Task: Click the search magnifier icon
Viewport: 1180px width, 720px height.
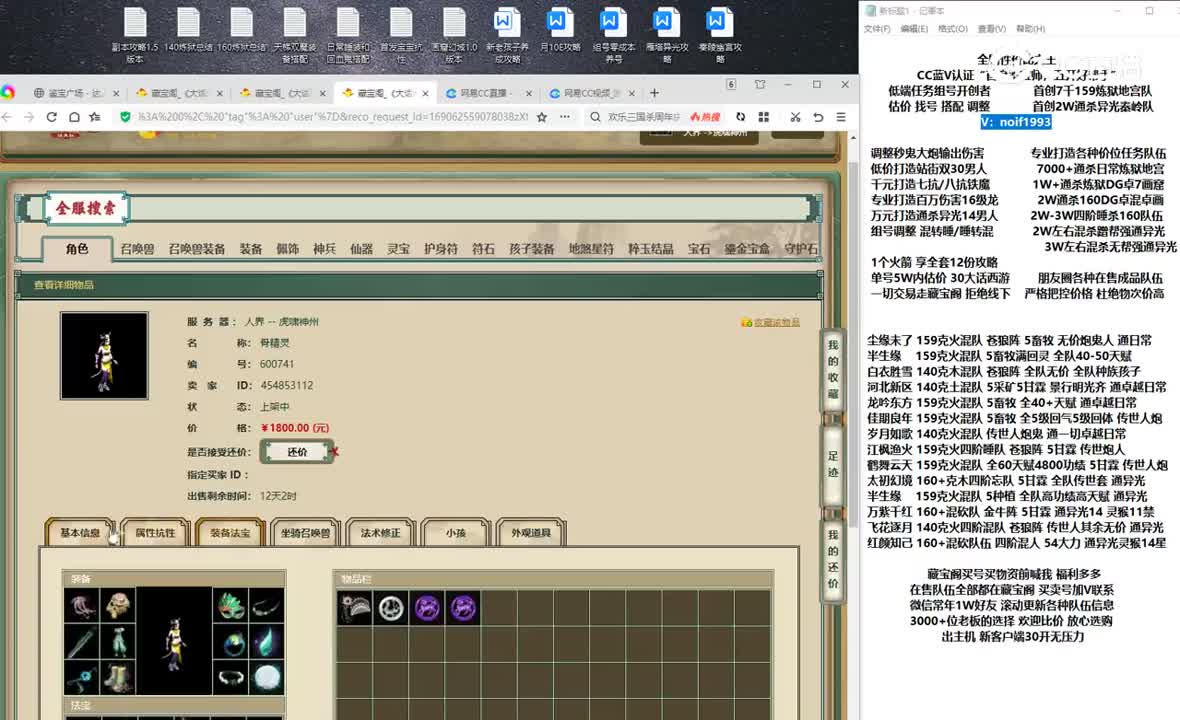Action: [x=595, y=117]
